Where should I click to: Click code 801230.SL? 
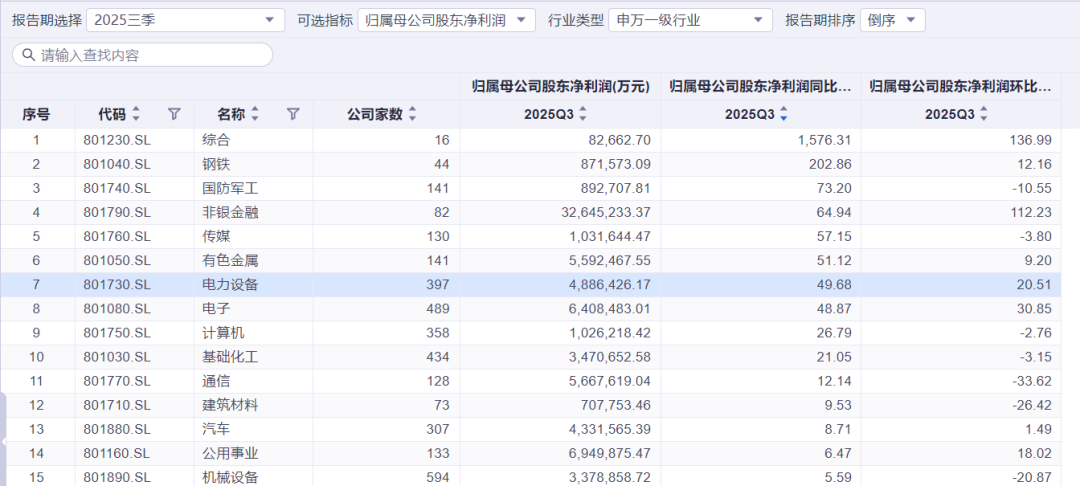[116, 140]
